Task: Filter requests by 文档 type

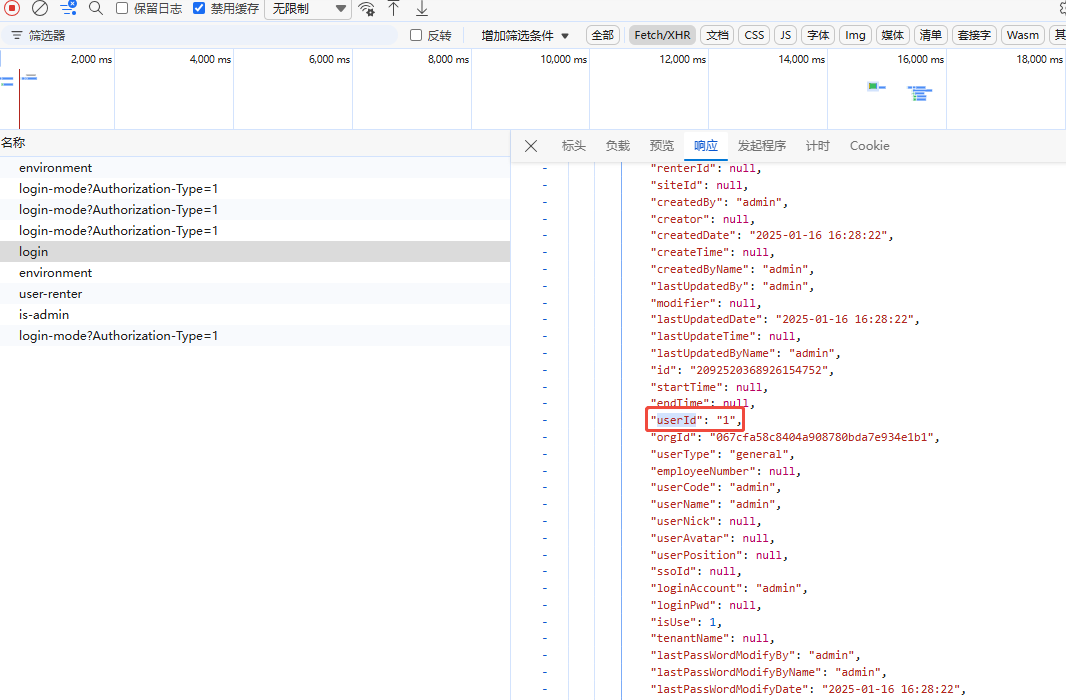Action: 717,35
